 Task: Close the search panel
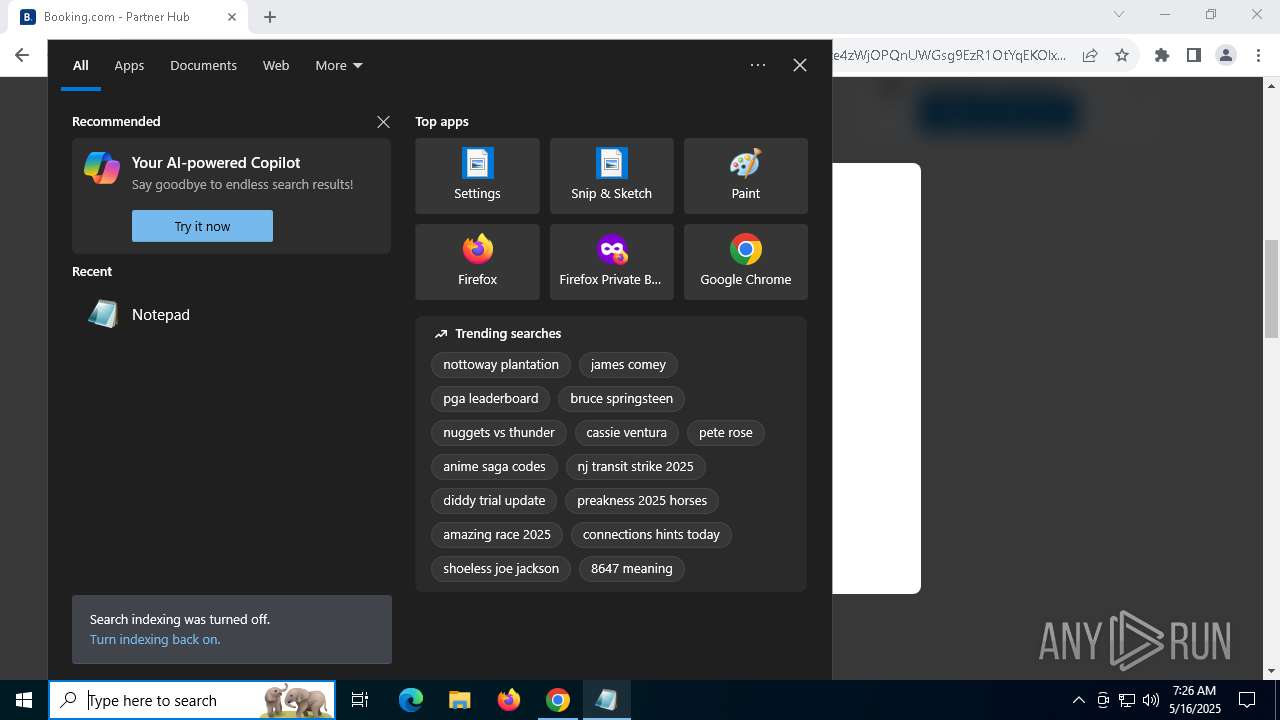tap(800, 65)
